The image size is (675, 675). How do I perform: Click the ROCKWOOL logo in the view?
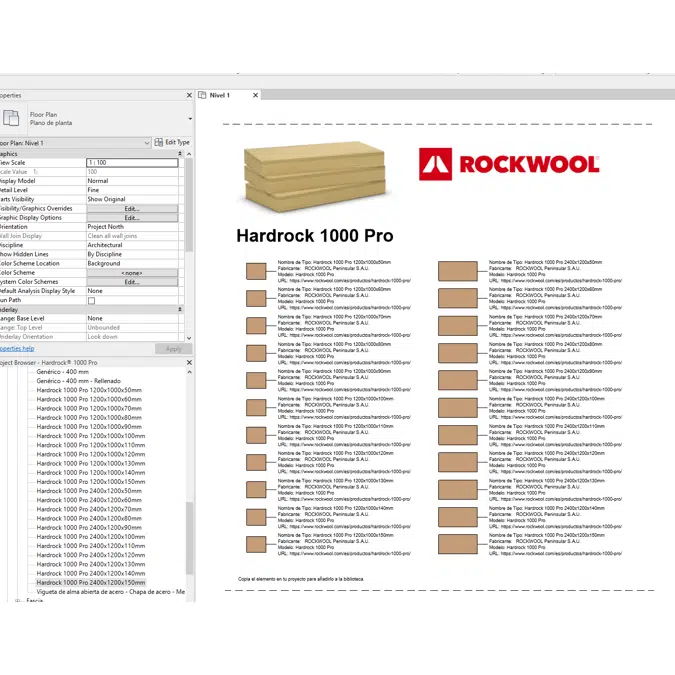509,164
